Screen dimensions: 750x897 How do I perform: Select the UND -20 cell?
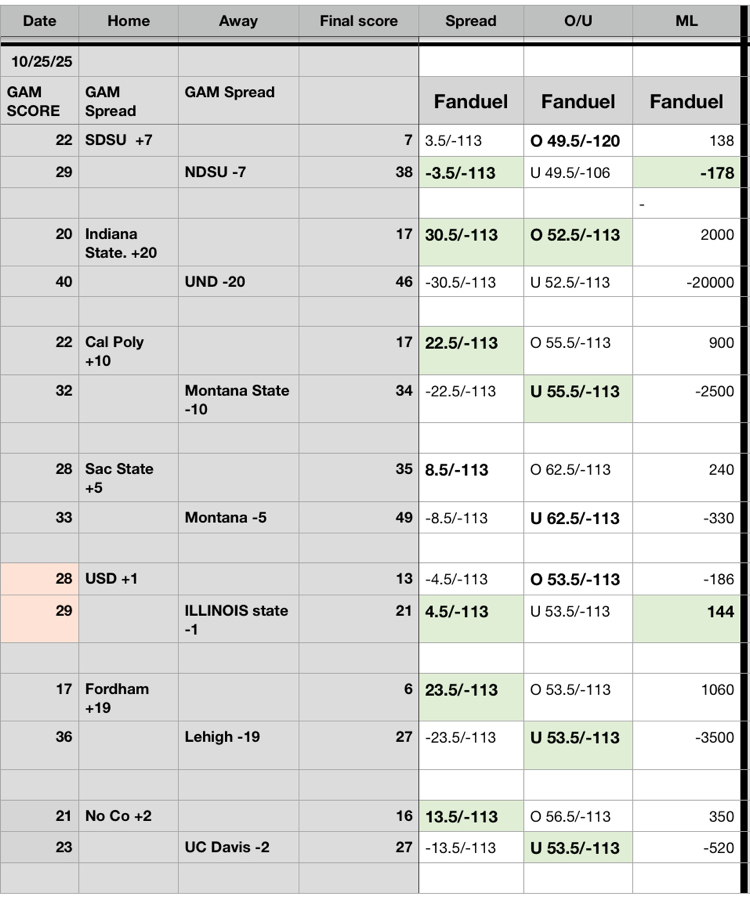click(238, 282)
